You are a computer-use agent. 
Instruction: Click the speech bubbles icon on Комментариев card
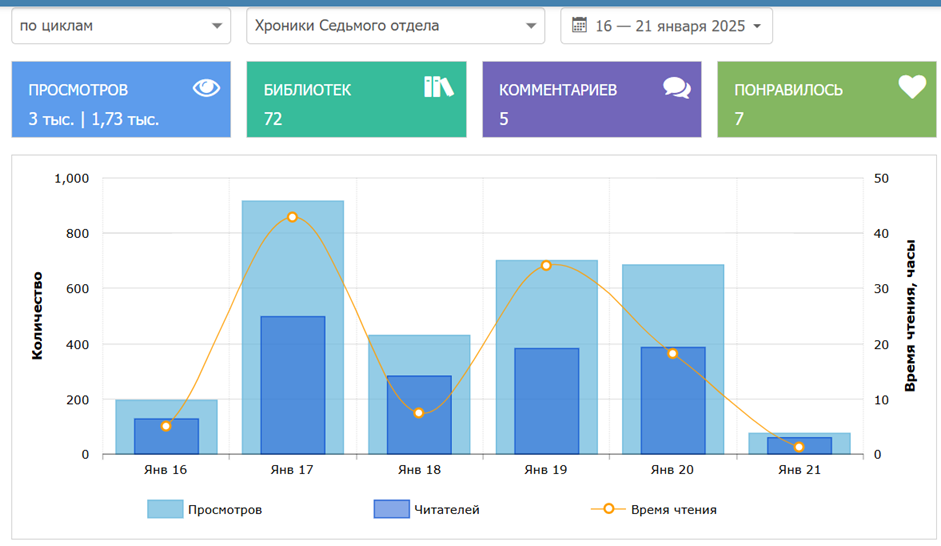pos(677,88)
